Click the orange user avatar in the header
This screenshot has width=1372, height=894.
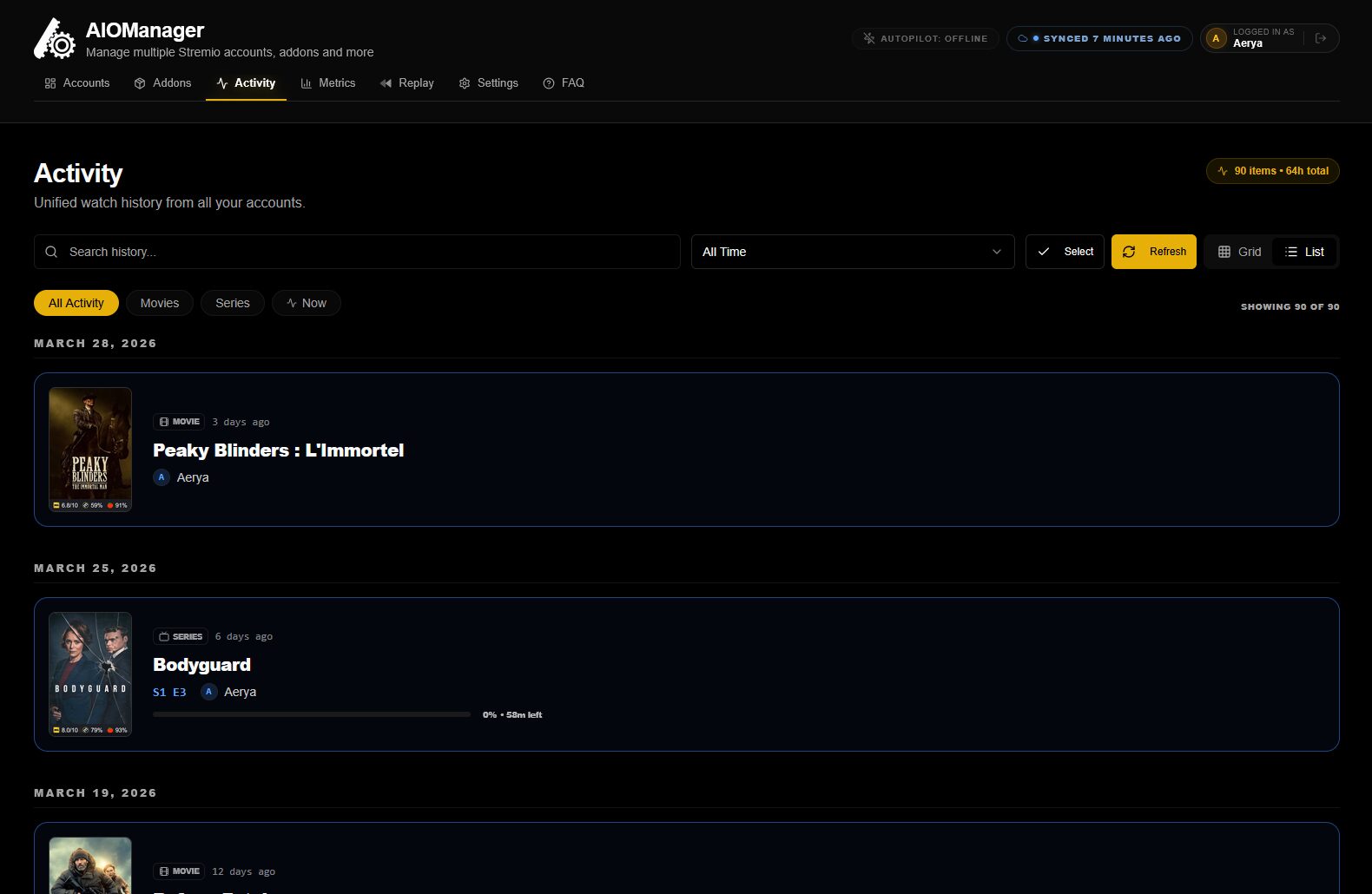coord(1216,38)
